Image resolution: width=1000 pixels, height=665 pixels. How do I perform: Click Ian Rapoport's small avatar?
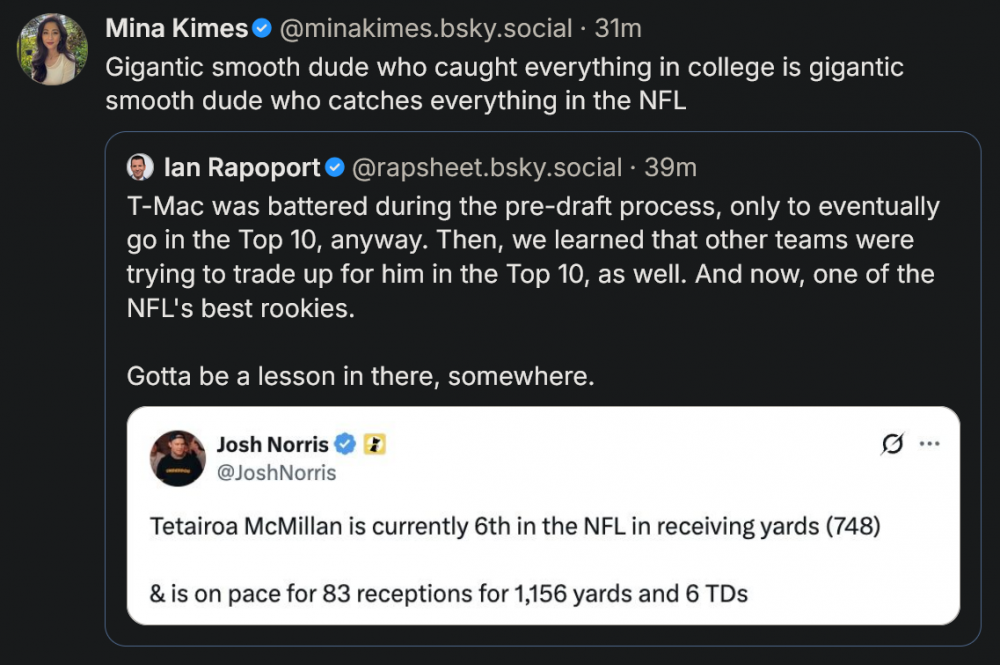coord(140,167)
